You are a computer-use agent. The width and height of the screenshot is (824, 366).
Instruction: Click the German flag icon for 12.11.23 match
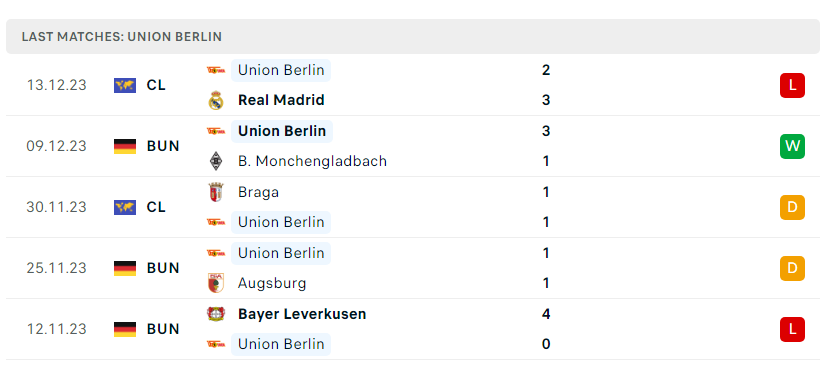[x=125, y=329]
